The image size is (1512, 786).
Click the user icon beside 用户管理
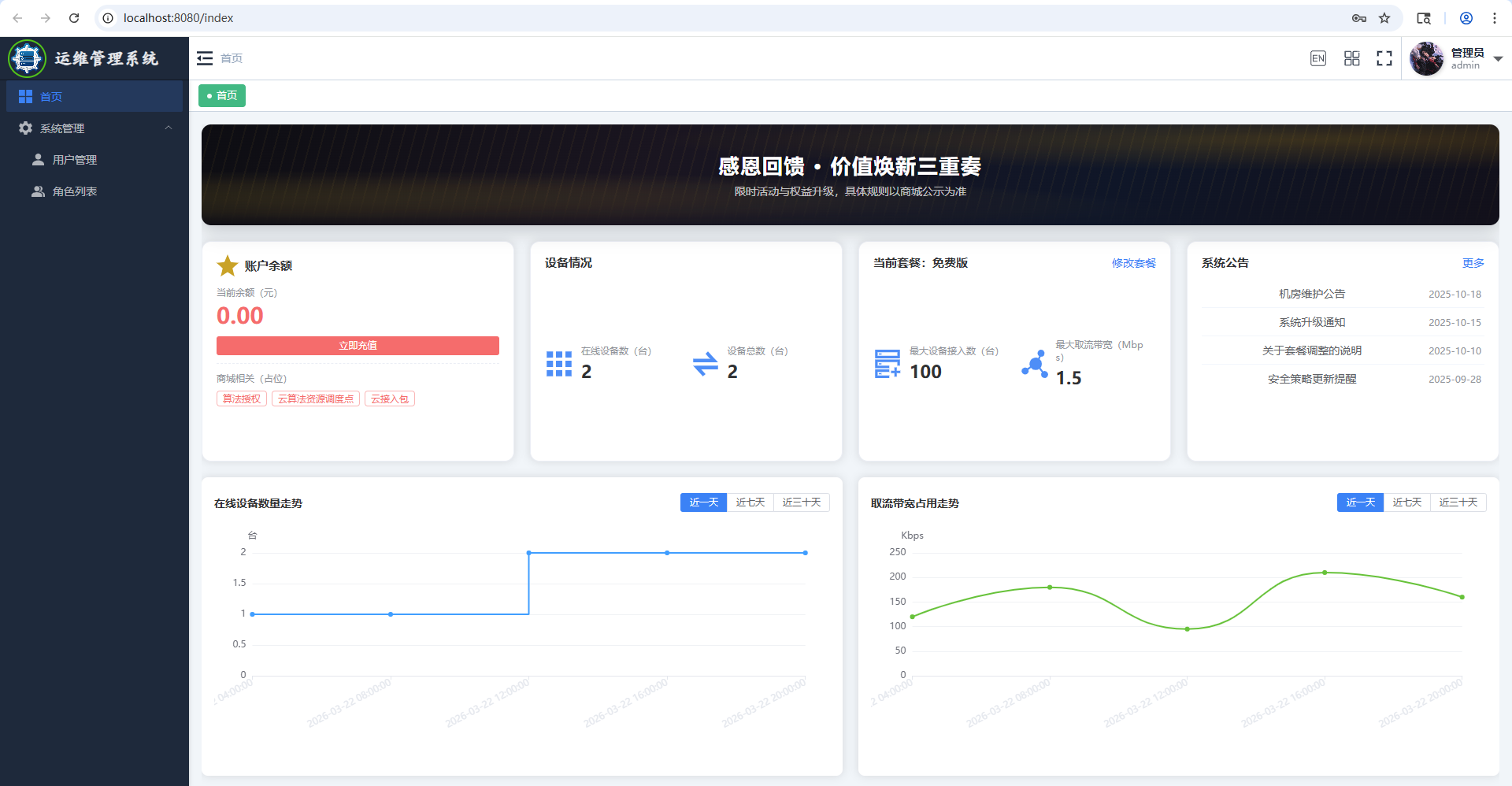[x=38, y=159]
